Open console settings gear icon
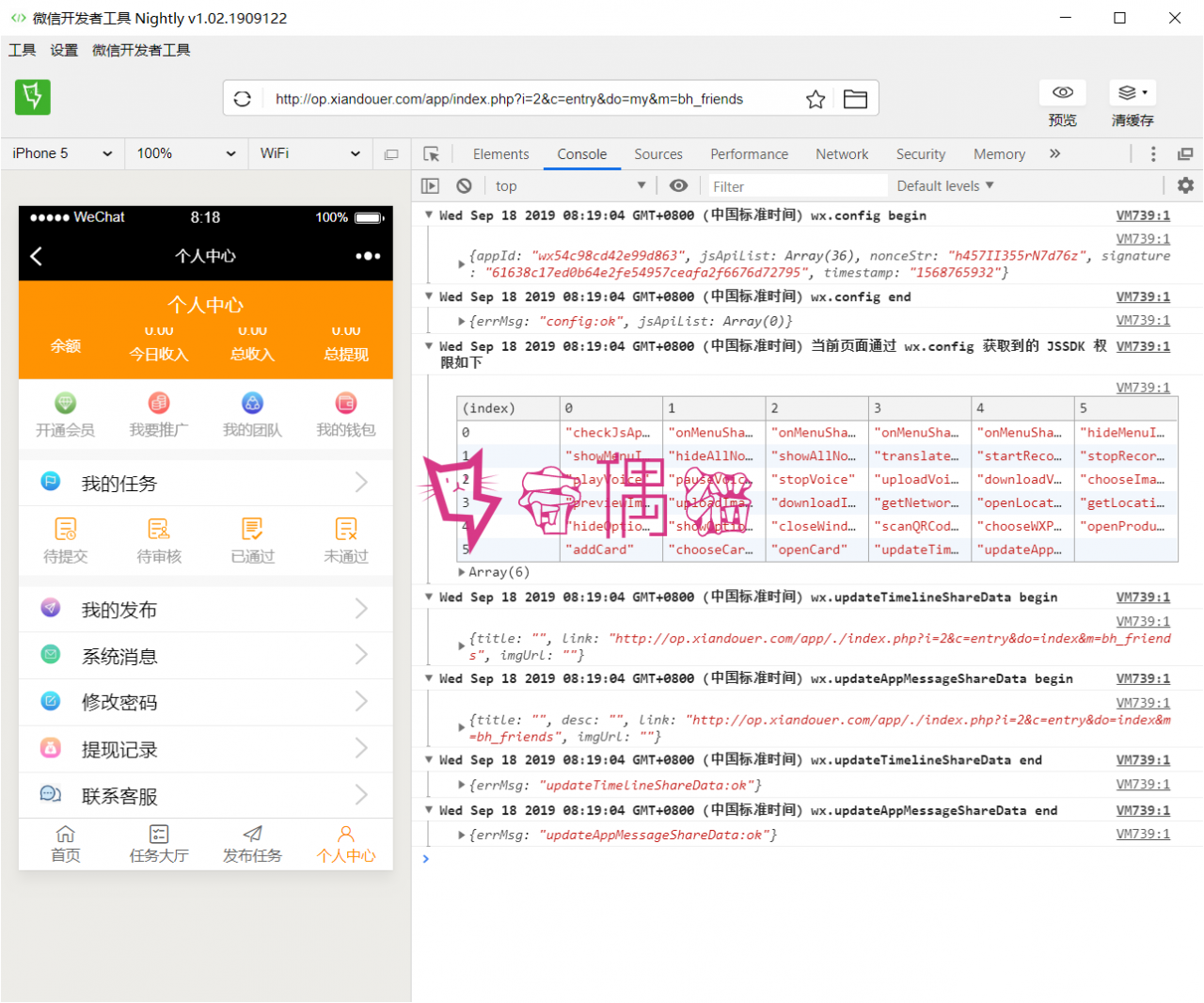 click(1185, 185)
